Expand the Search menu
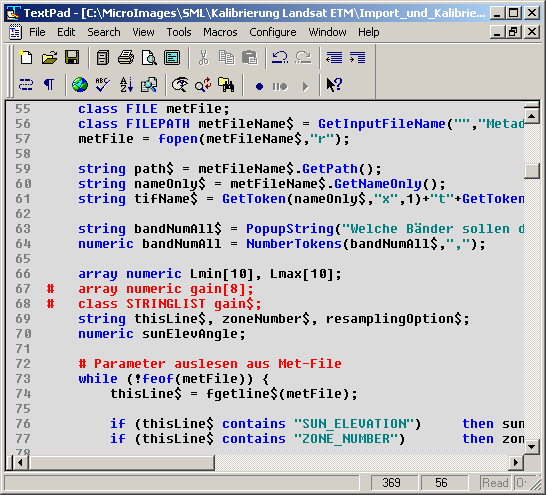This screenshot has height=495, width=546. 104,32
